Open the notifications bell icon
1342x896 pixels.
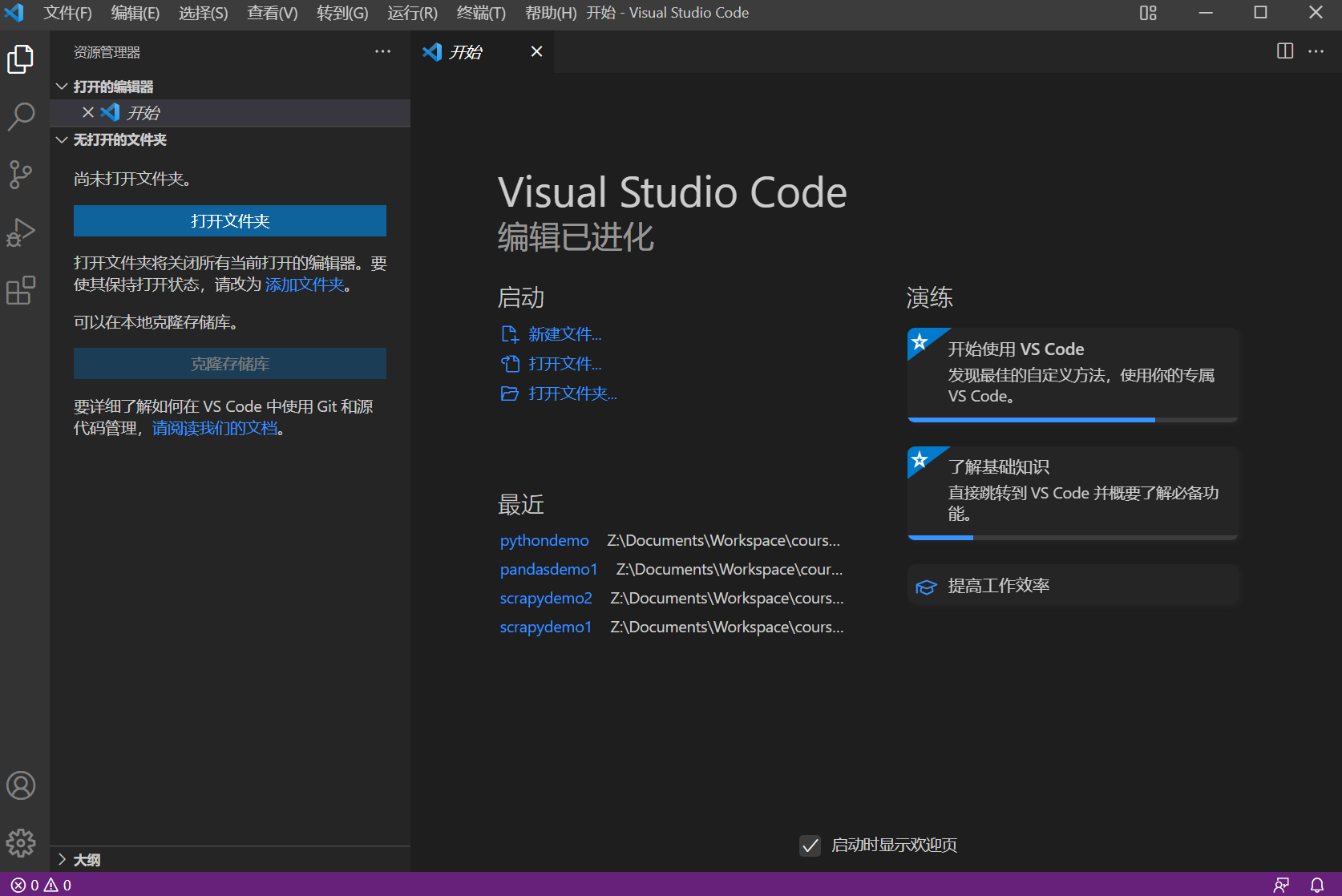tap(1317, 885)
